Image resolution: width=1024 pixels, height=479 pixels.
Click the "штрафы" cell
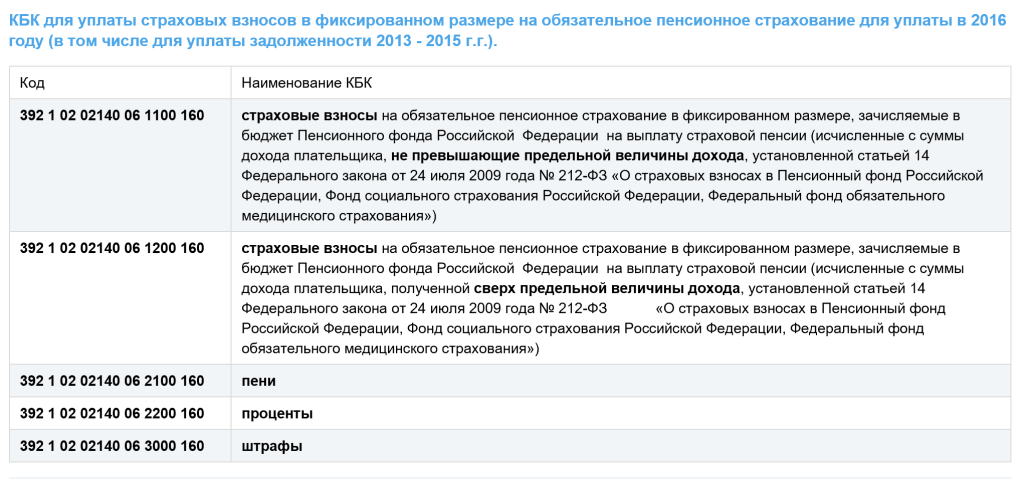[272, 446]
